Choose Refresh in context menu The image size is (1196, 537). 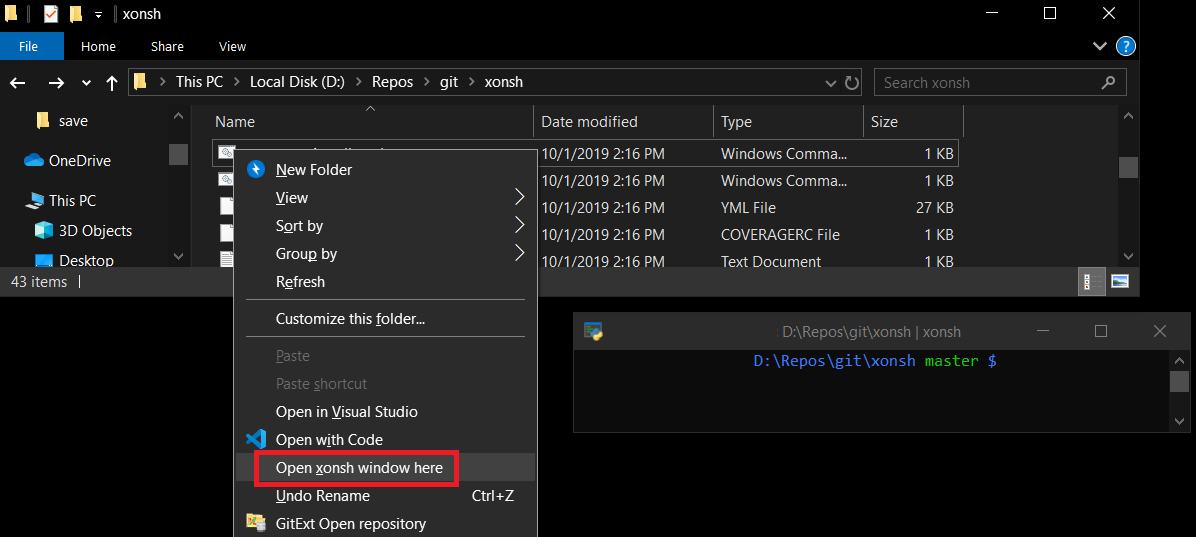point(385,281)
